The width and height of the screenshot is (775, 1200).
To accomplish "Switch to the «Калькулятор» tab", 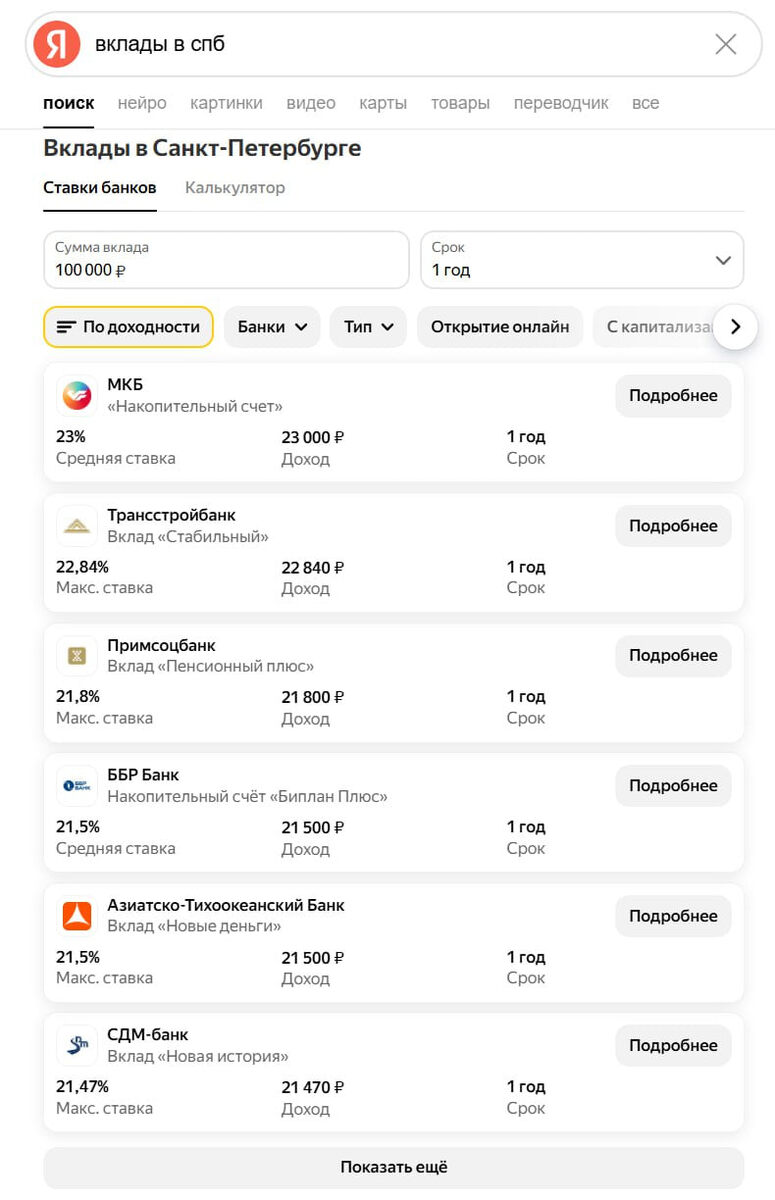I will click(x=235, y=188).
